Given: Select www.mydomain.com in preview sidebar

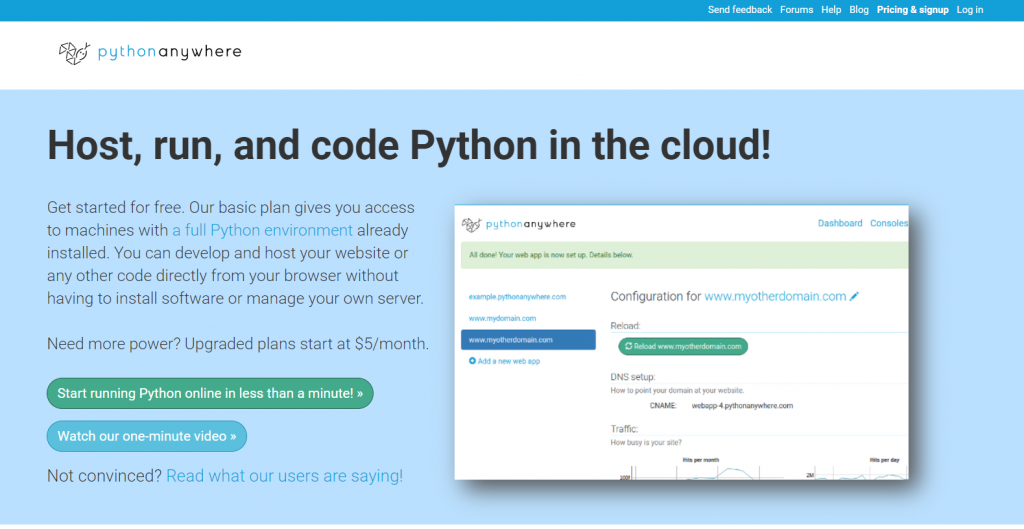Looking at the screenshot, I should (502, 318).
